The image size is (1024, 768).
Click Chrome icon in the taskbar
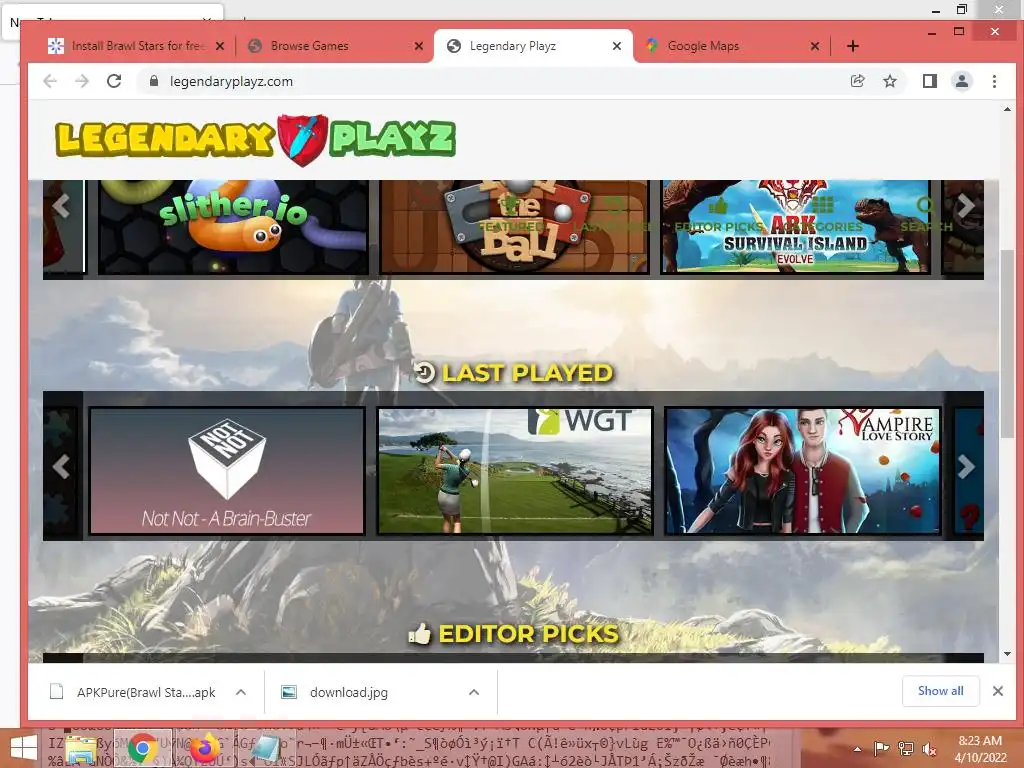tap(142, 749)
